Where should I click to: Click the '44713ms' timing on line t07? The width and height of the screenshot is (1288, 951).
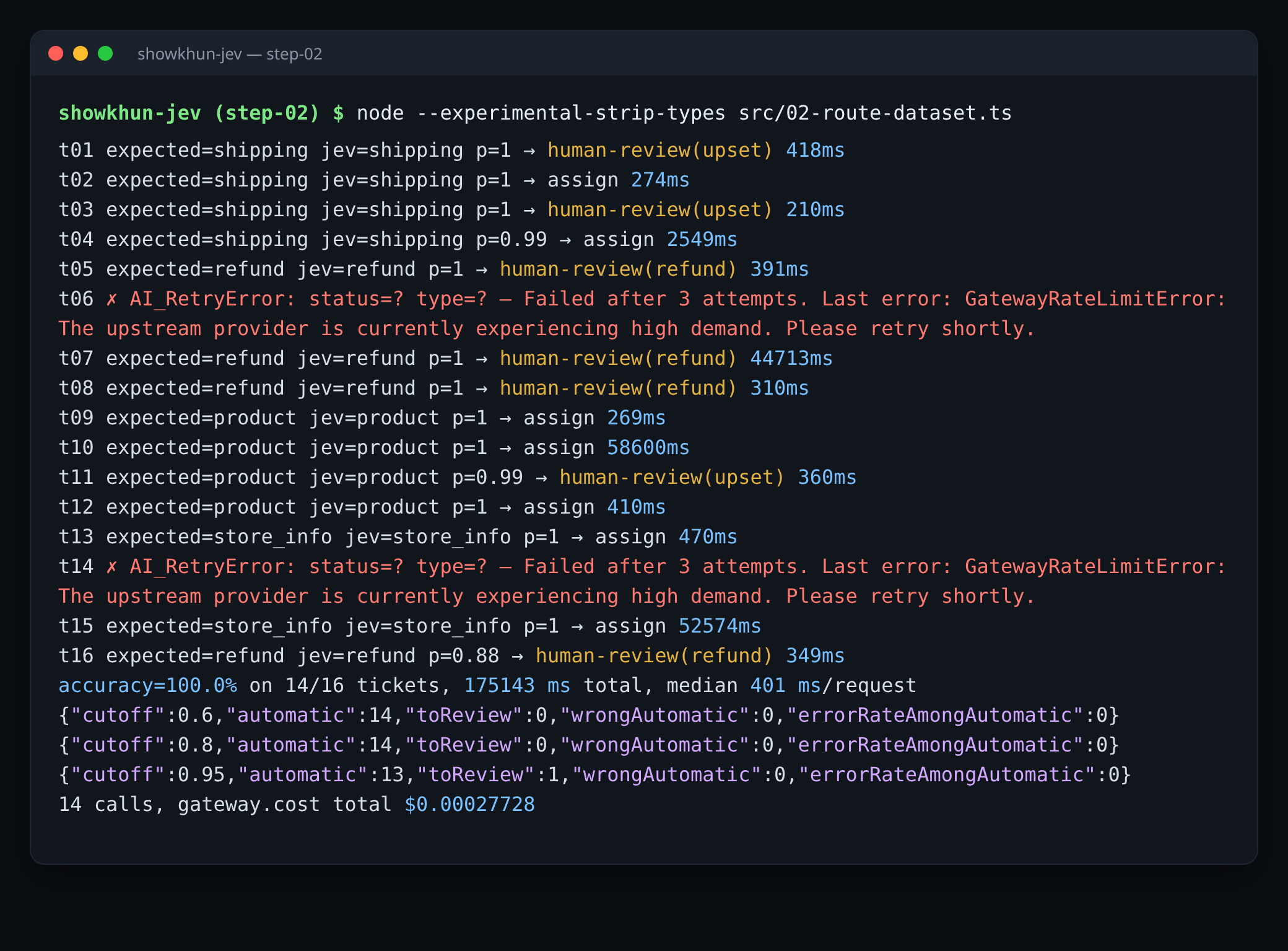(791, 358)
